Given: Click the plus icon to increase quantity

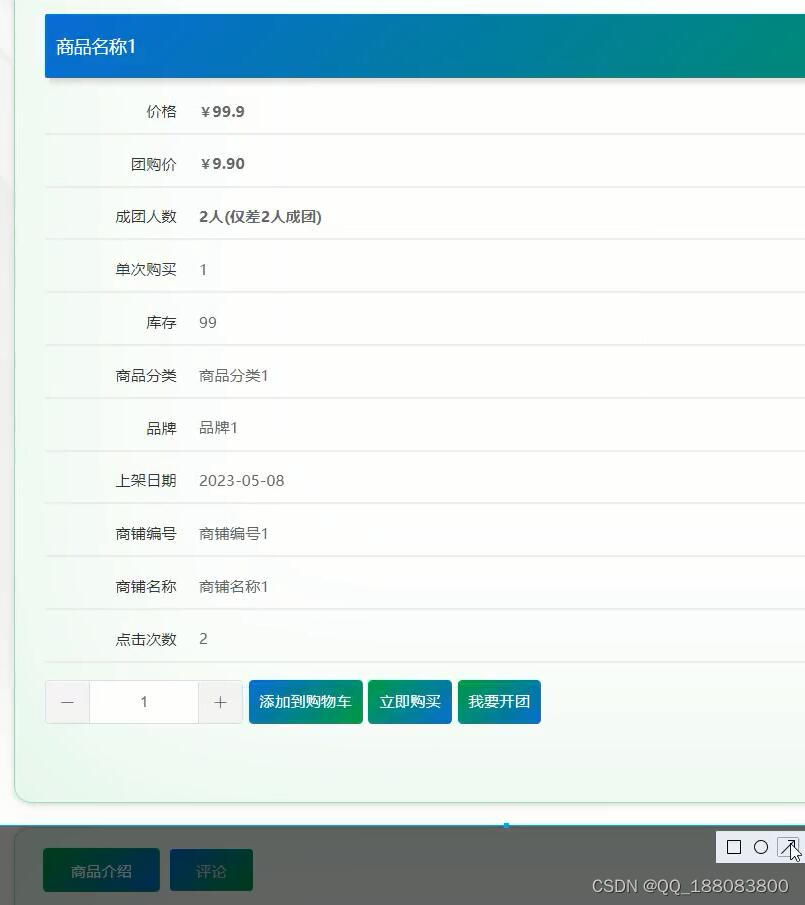Looking at the screenshot, I should tap(220, 702).
